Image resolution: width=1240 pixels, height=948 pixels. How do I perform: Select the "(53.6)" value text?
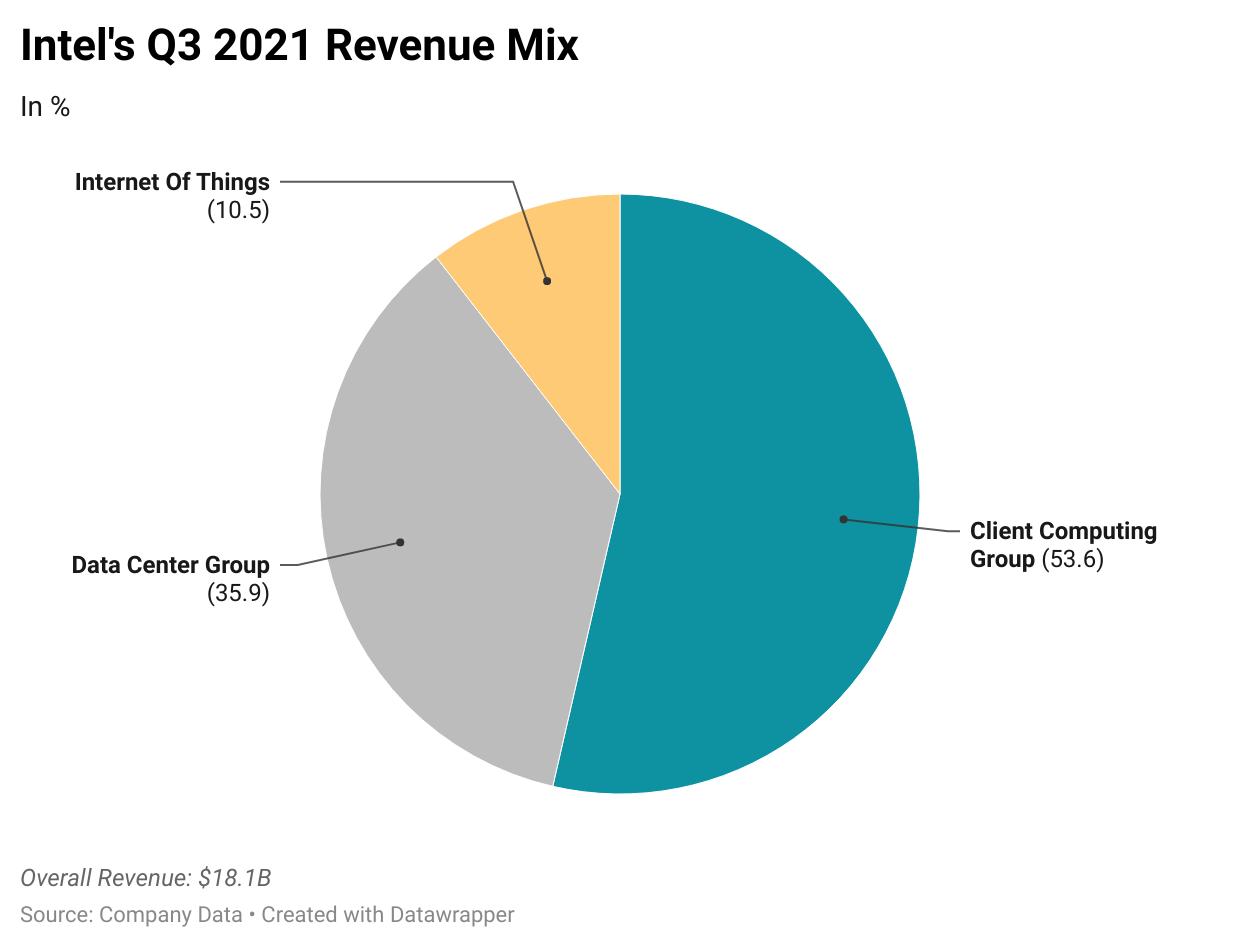click(x=1072, y=559)
